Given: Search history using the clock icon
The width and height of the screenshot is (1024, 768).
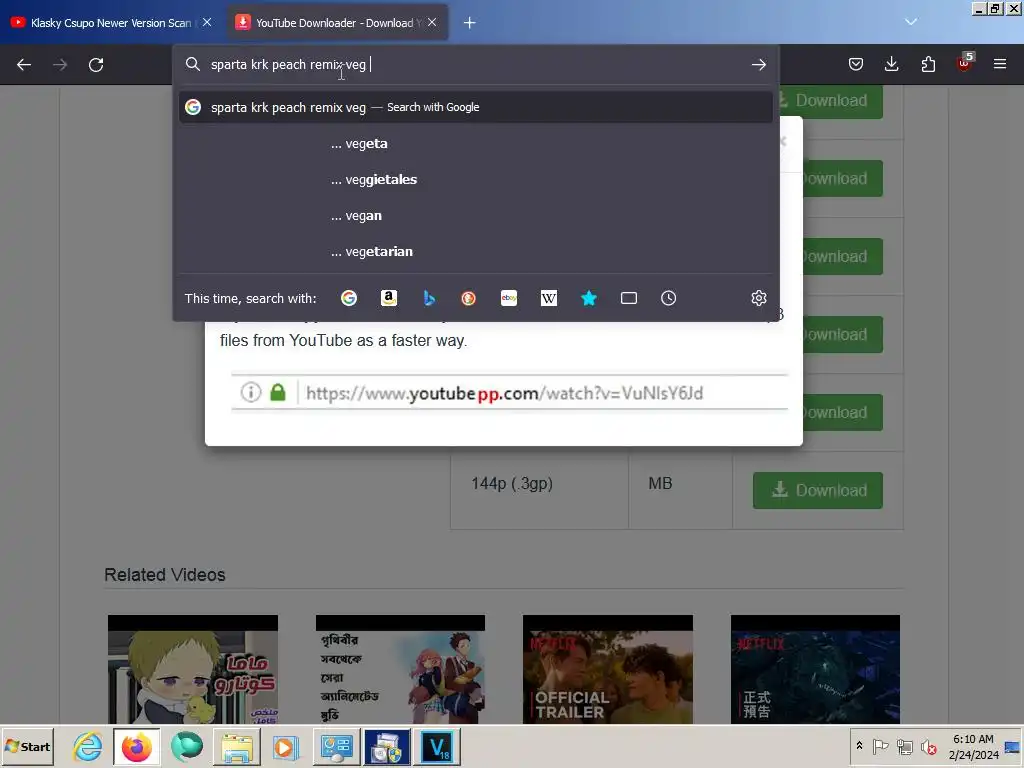Looking at the screenshot, I should click(x=669, y=298).
